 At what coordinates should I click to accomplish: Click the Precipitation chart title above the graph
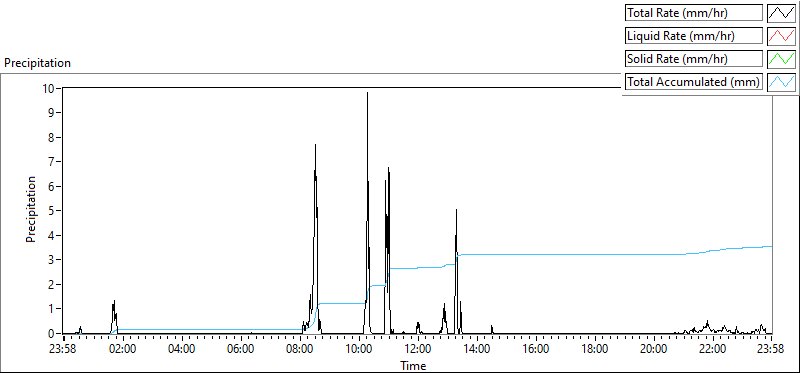click(x=37, y=63)
